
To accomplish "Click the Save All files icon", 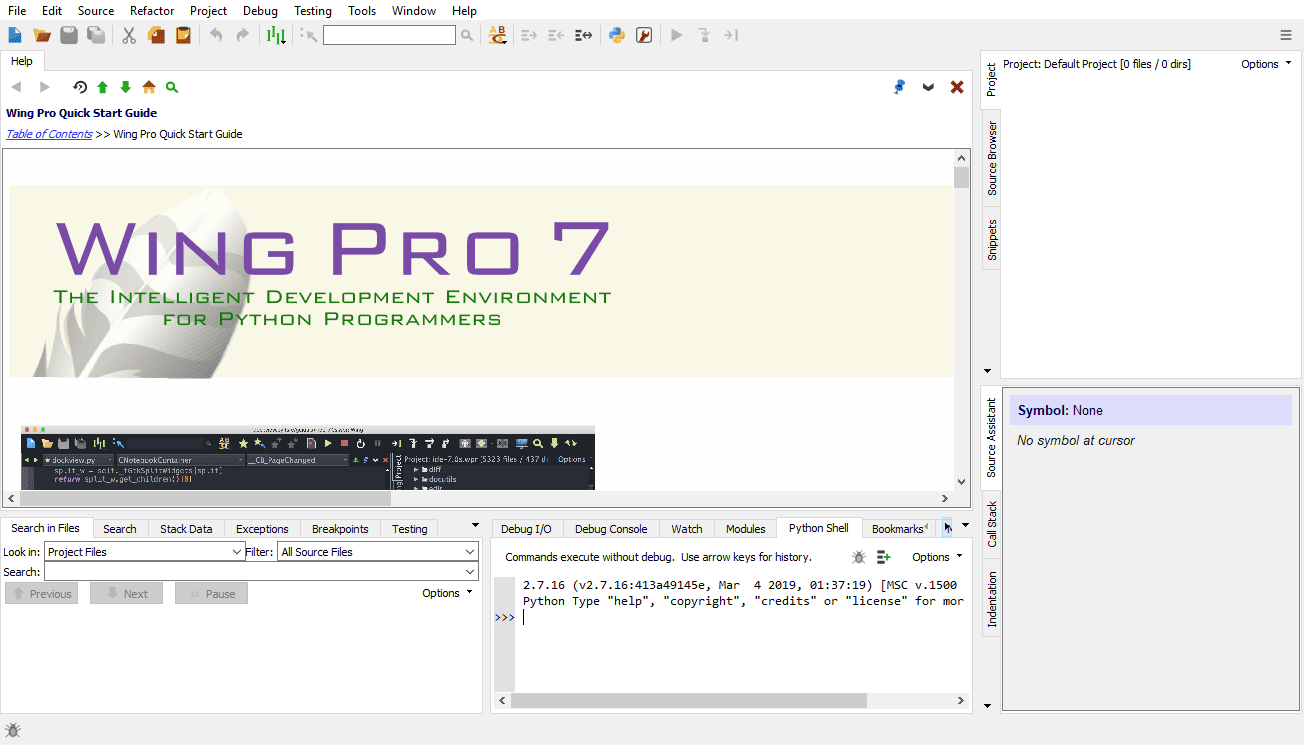I will tap(96, 35).
